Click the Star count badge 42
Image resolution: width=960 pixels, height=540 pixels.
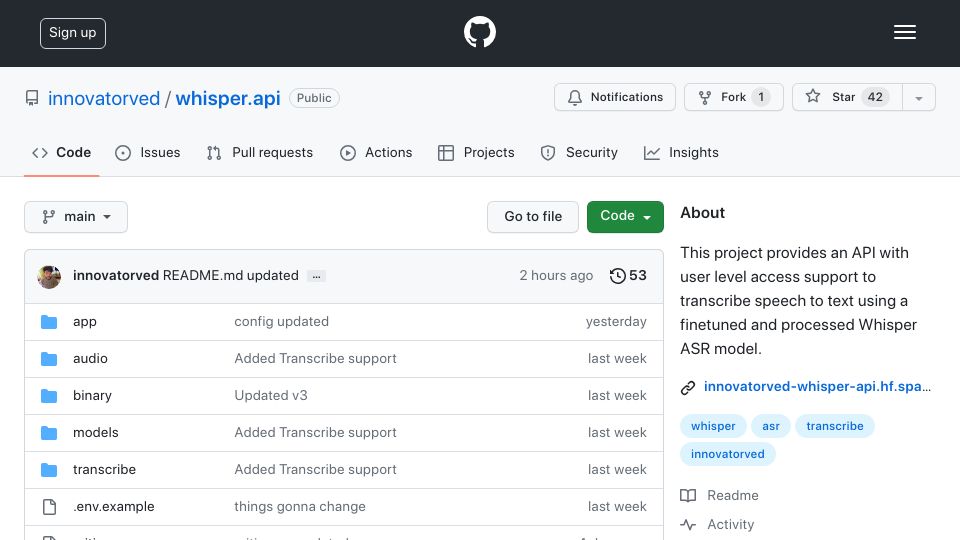pos(875,97)
